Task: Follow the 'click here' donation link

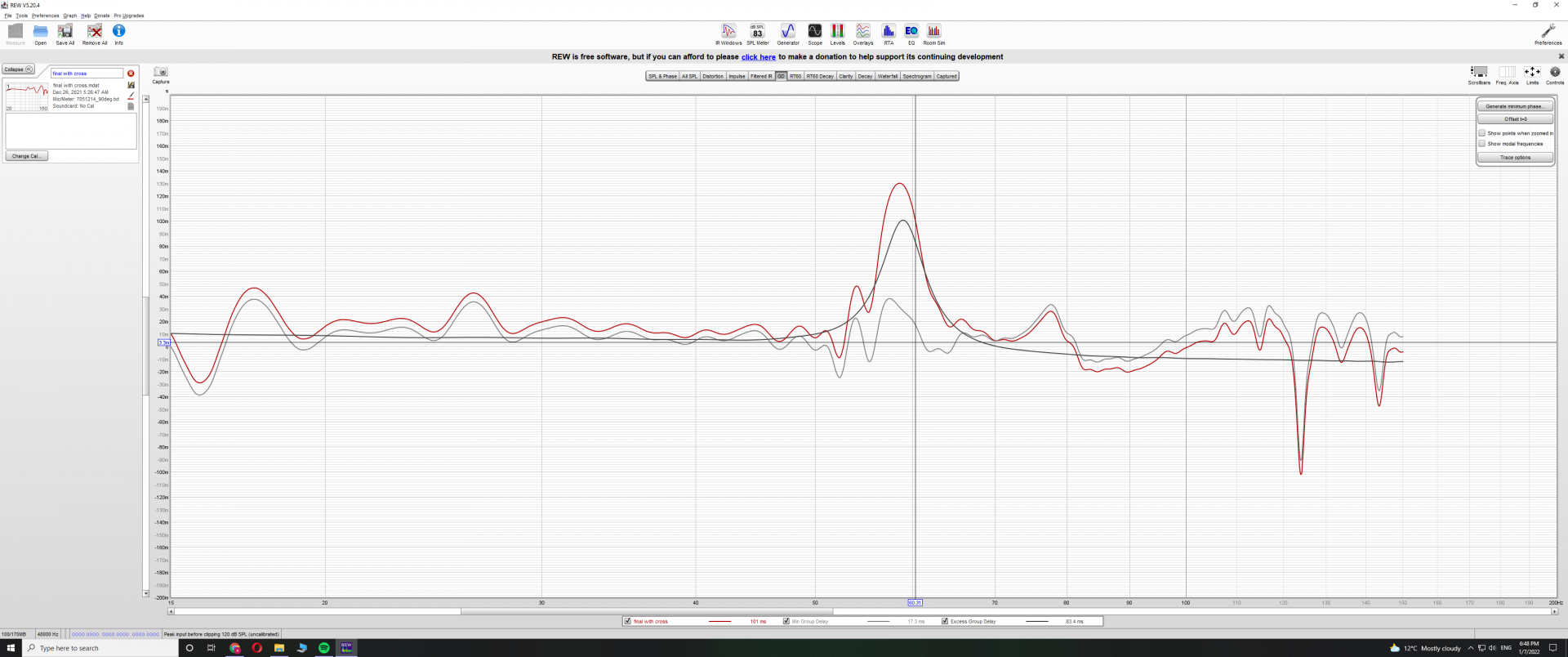Action: 758,57
